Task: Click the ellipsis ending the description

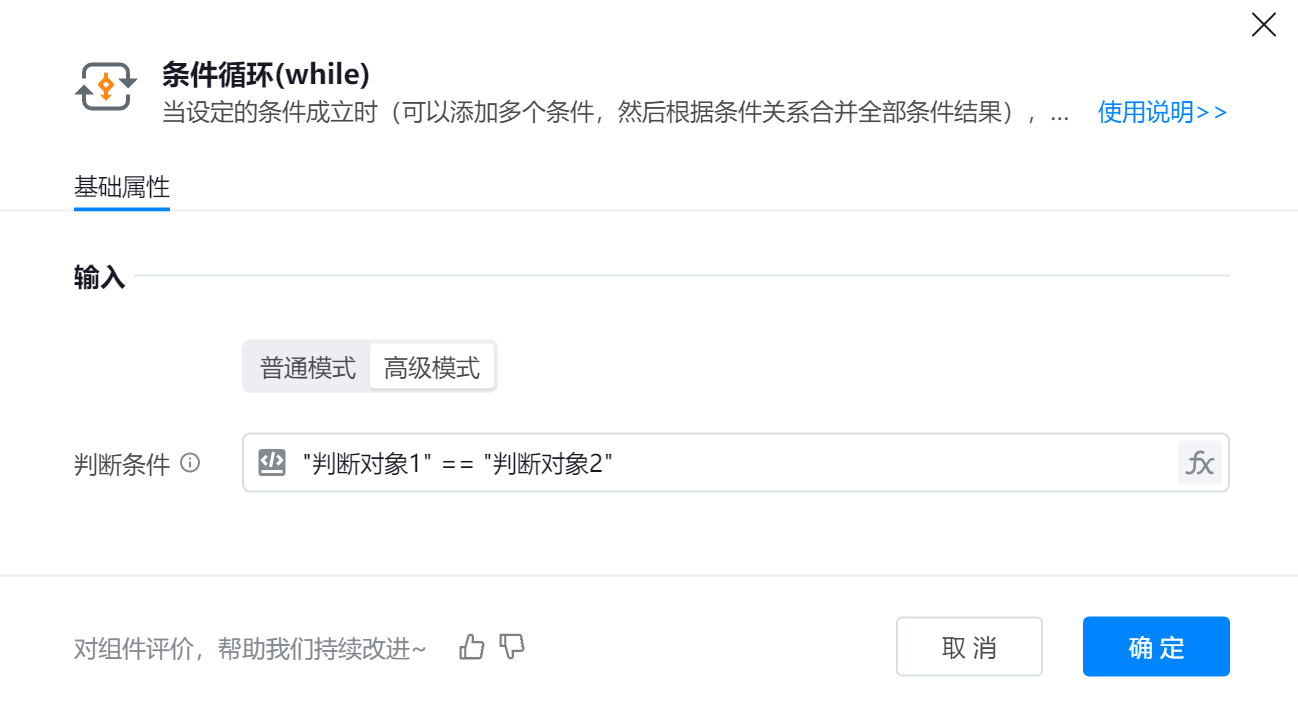Action: [x=1060, y=114]
